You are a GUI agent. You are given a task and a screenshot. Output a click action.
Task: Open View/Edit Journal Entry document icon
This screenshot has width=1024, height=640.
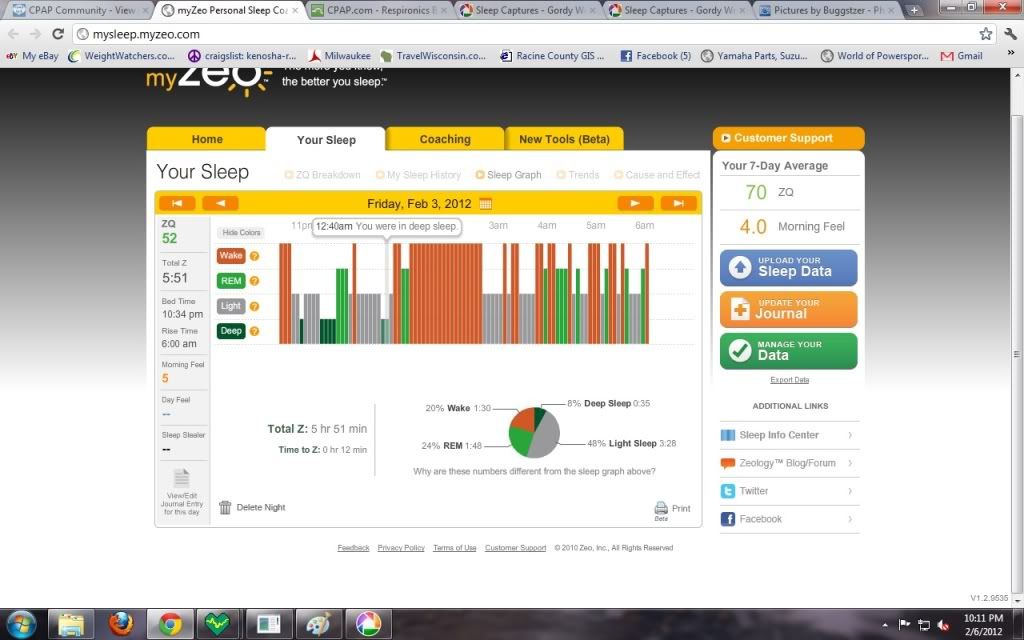point(182,478)
